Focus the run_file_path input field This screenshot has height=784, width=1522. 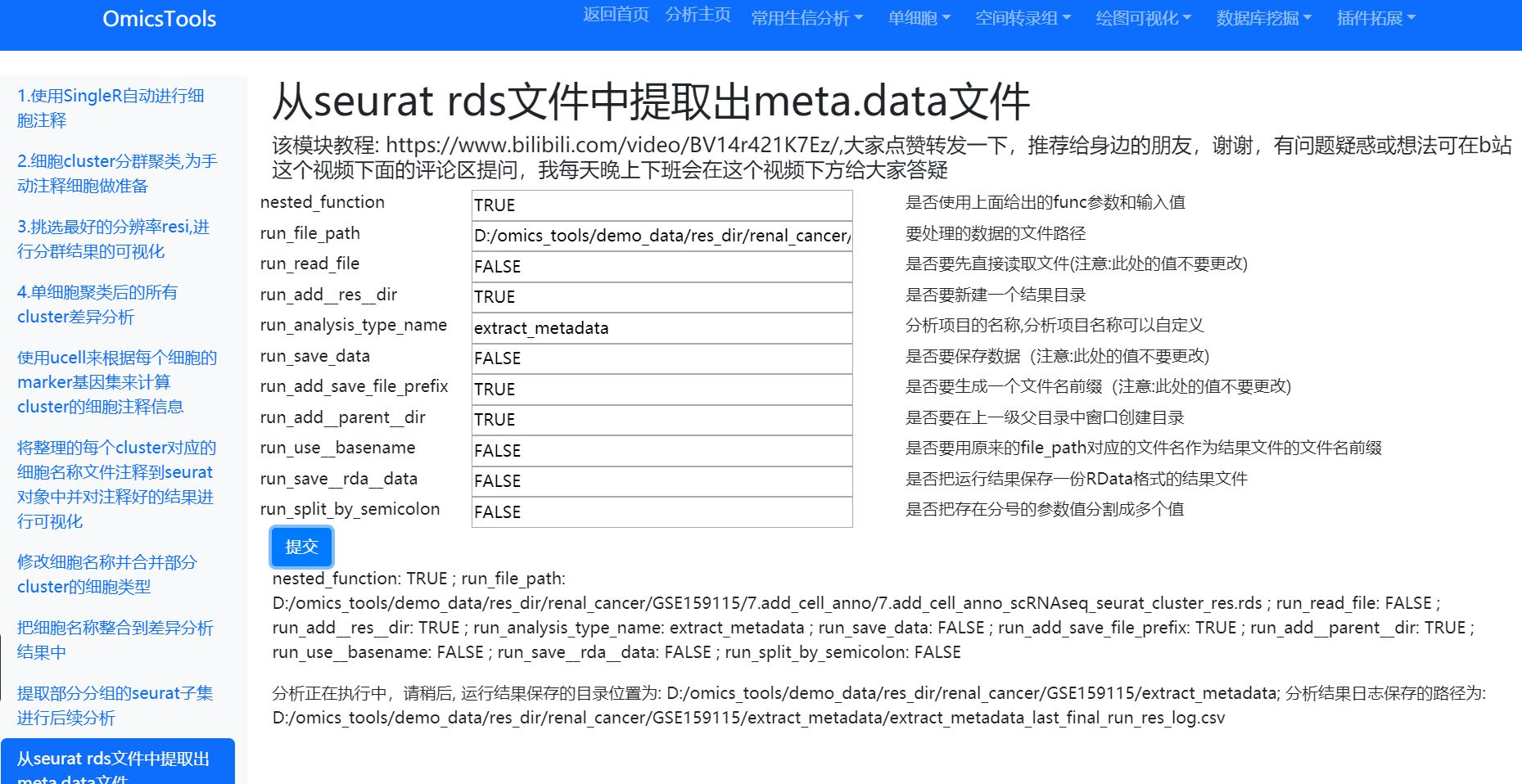coord(662,236)
